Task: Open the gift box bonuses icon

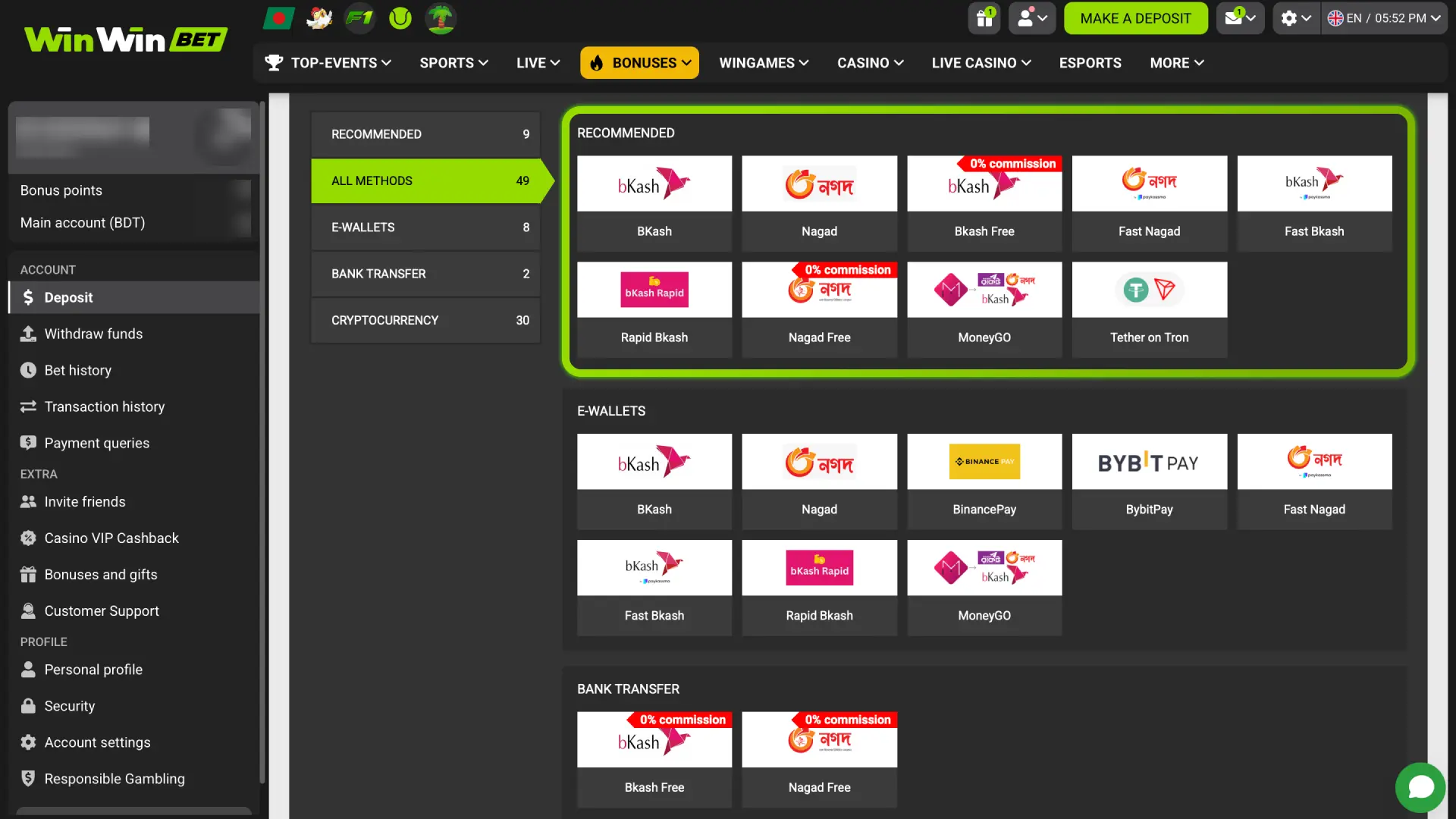Action: tap(984, 18)
